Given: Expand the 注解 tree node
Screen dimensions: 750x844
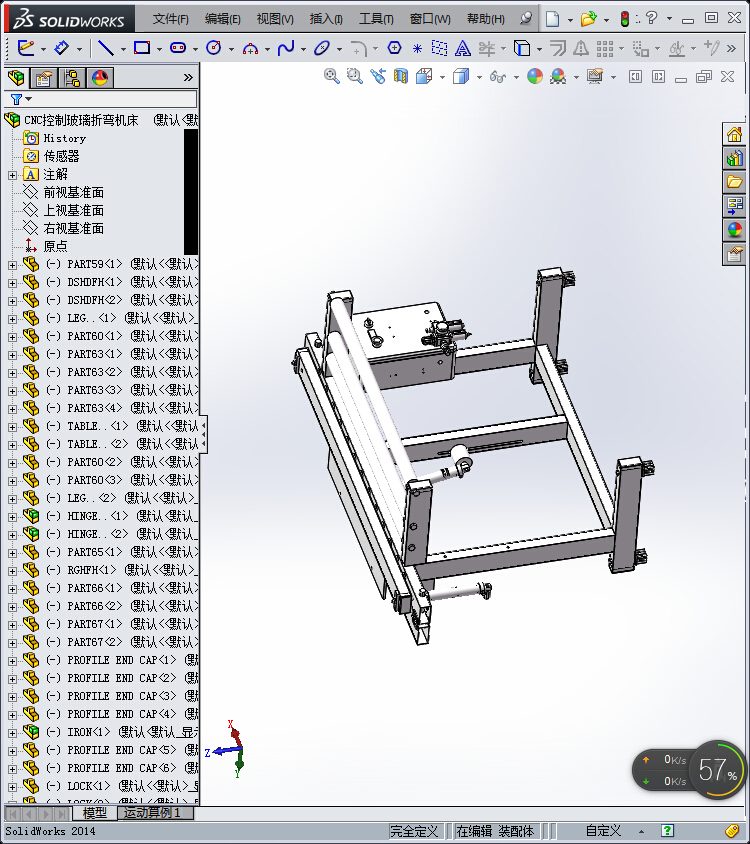Looking at the screenshot, I should pos(12,175).
